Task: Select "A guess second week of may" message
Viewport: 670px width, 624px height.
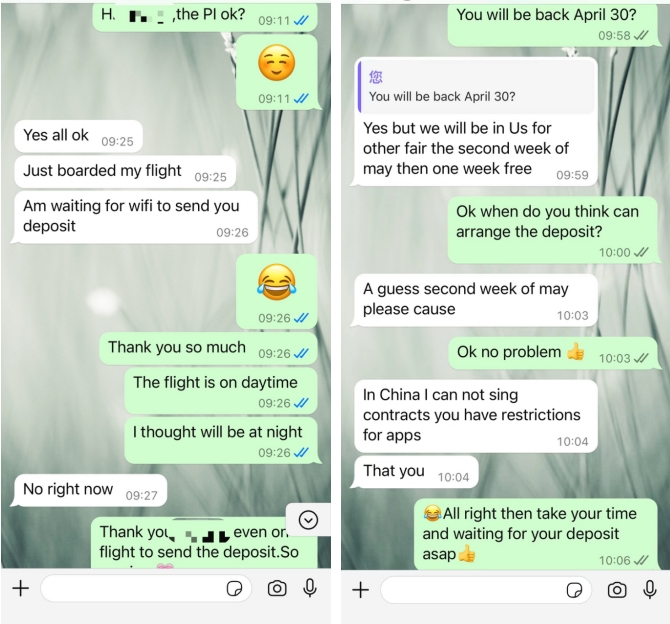Action: click(x=476, y=300)
